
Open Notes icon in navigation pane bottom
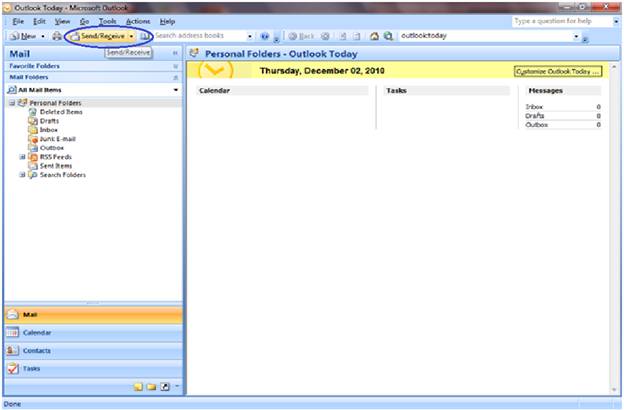click(138, 387)
